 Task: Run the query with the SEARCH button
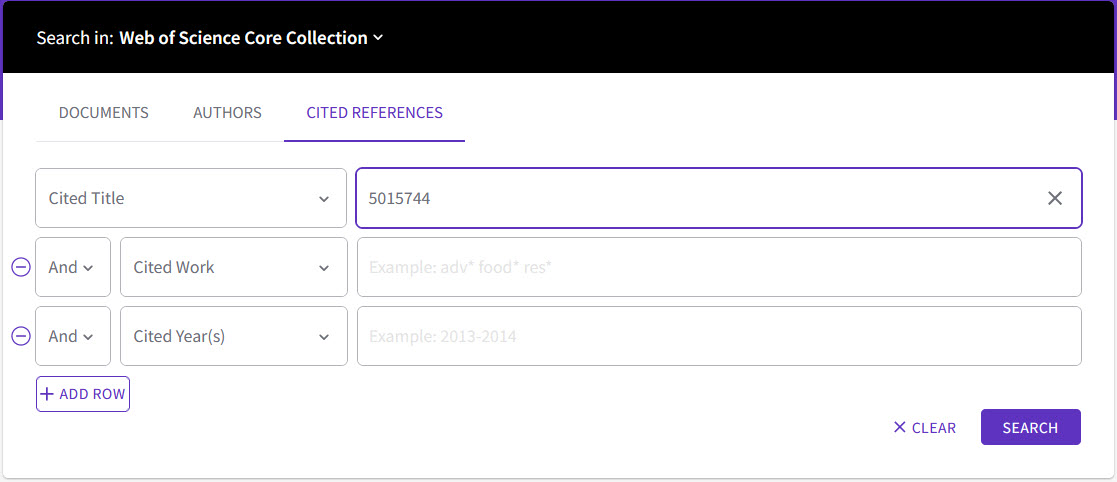pyautogui.click(x=1031, y=427)
